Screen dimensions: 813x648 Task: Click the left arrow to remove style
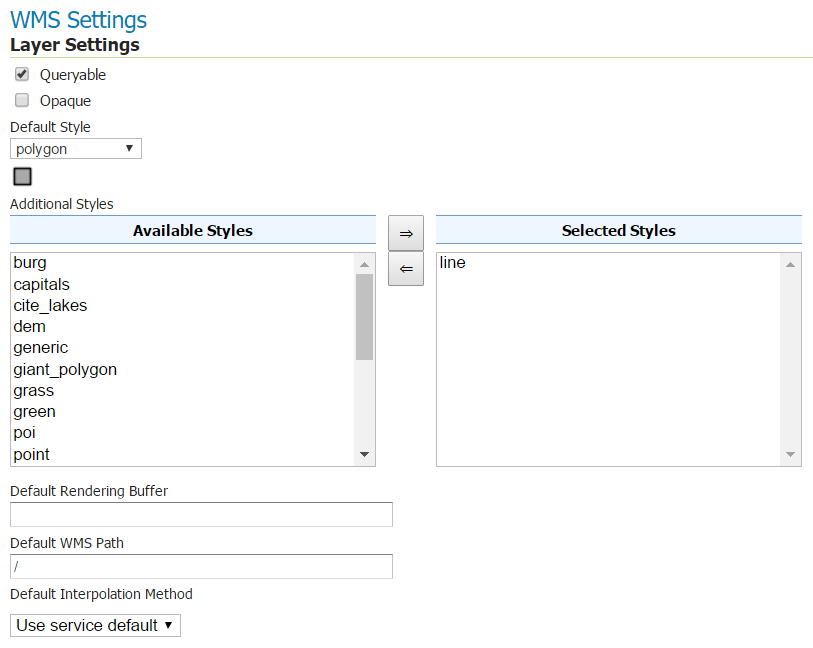[405, 269]
